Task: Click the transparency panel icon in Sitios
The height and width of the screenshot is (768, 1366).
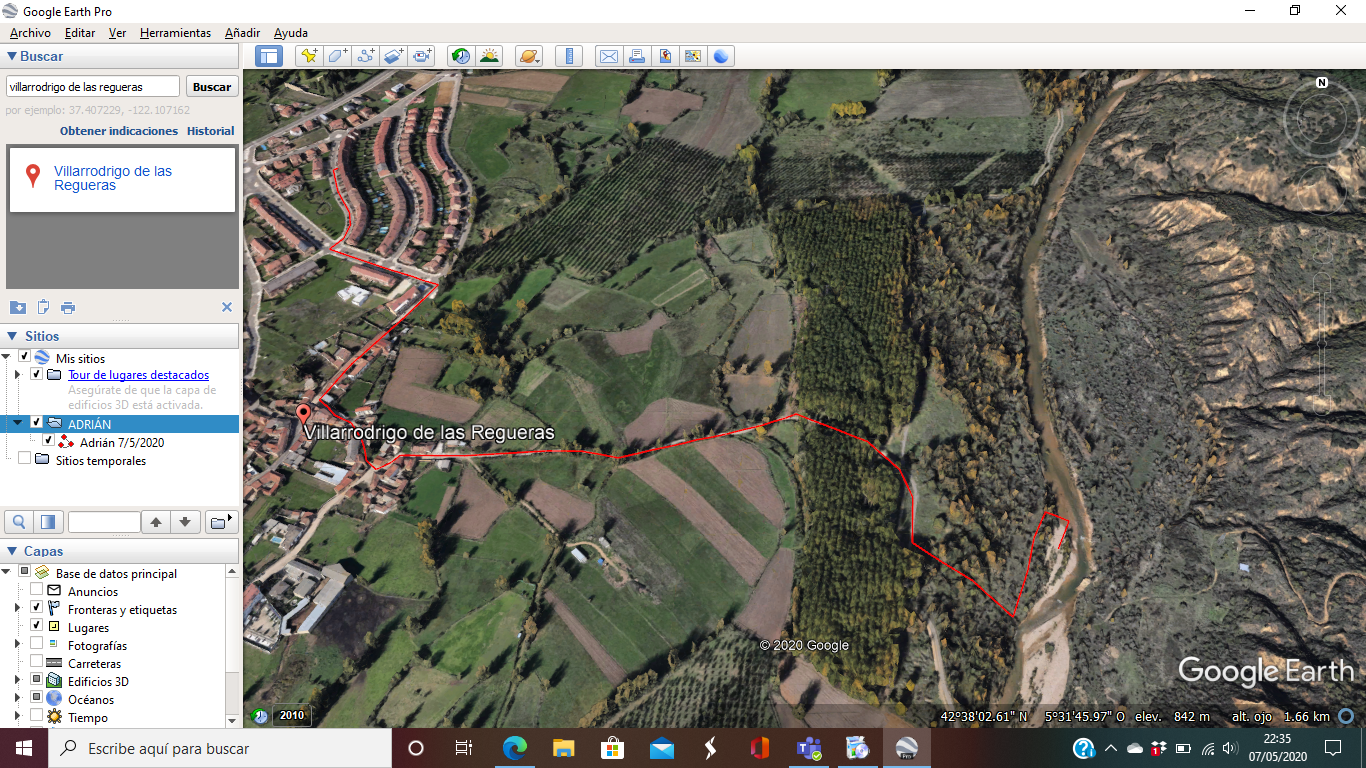Action: point(47,521)
